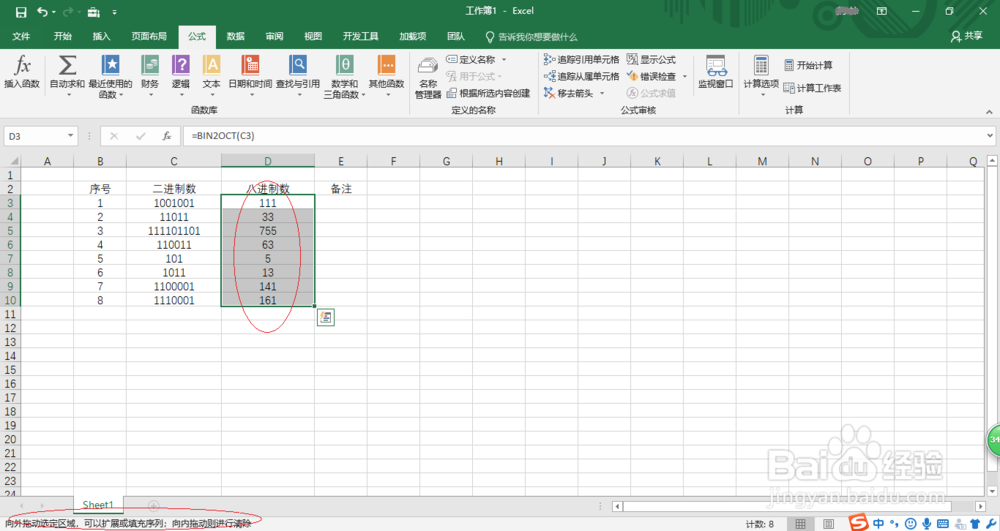Click Remove Arrows (移去箭头) button

tap(568, 93)
